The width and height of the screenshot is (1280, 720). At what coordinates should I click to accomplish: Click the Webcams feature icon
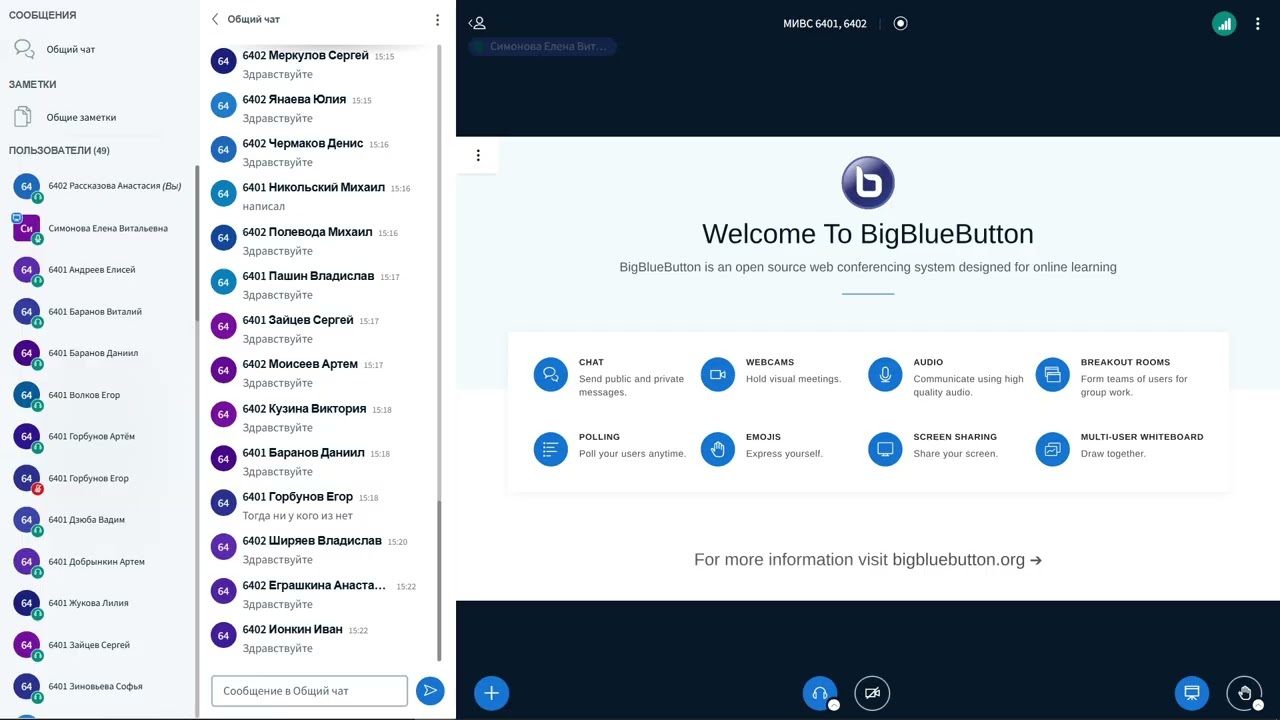(x=717, y=375)
